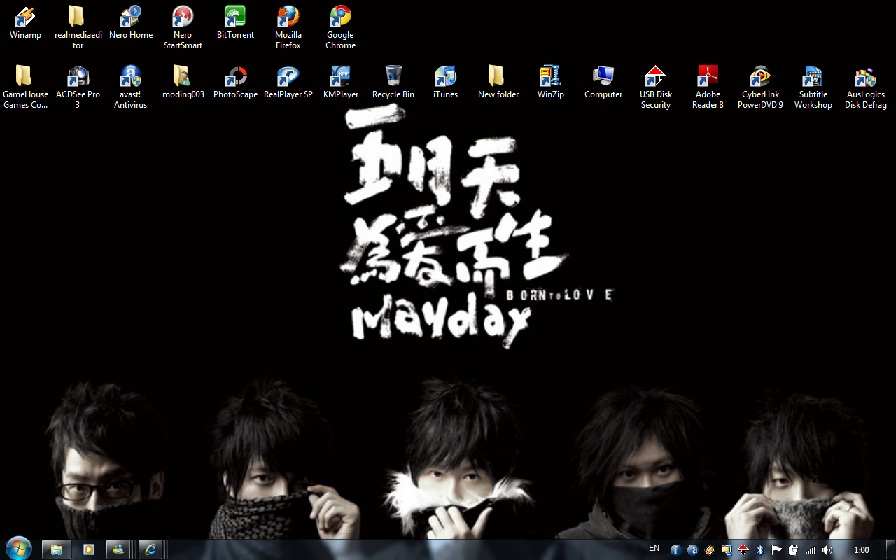Launch Nero Home from desktop
The width and height of the screenshot is (896, 560).
click(131, 23)
